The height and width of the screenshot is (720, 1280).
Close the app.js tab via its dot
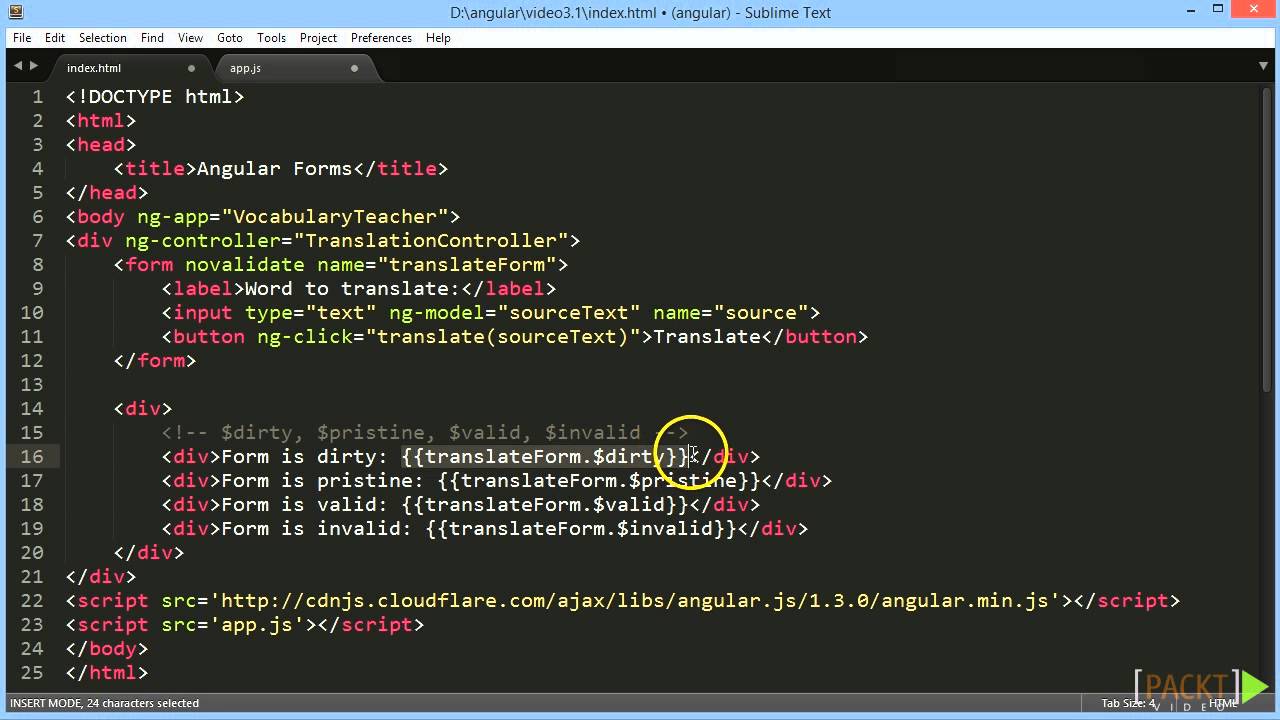(x=354, y=68)
